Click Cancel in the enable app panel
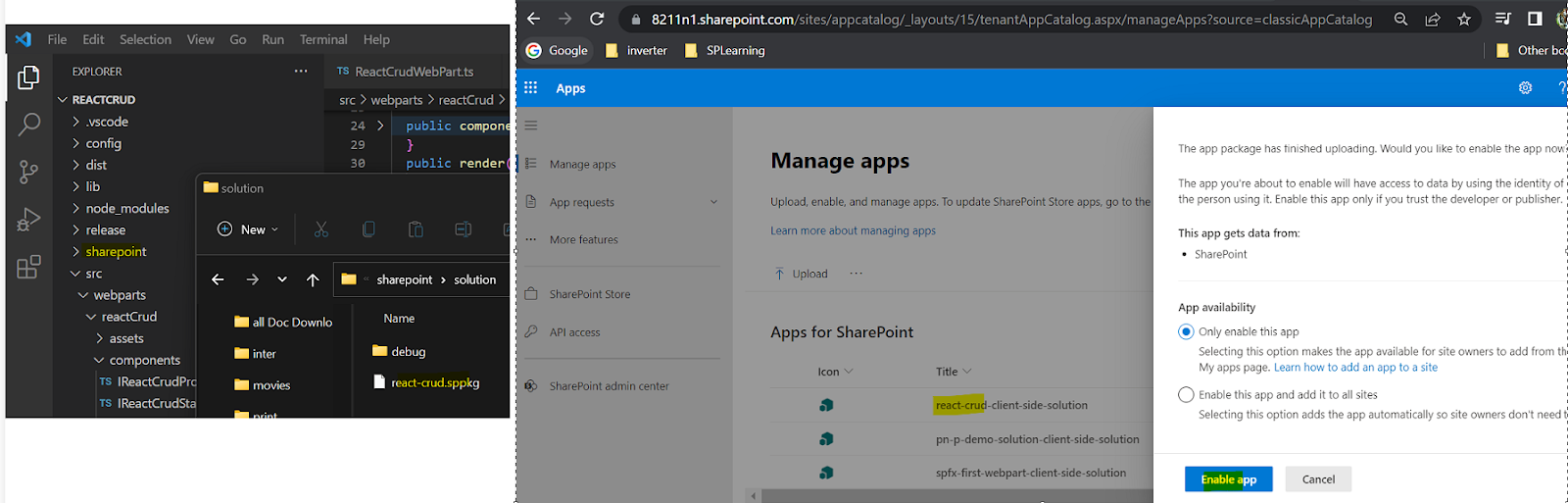 [1318, 479]
